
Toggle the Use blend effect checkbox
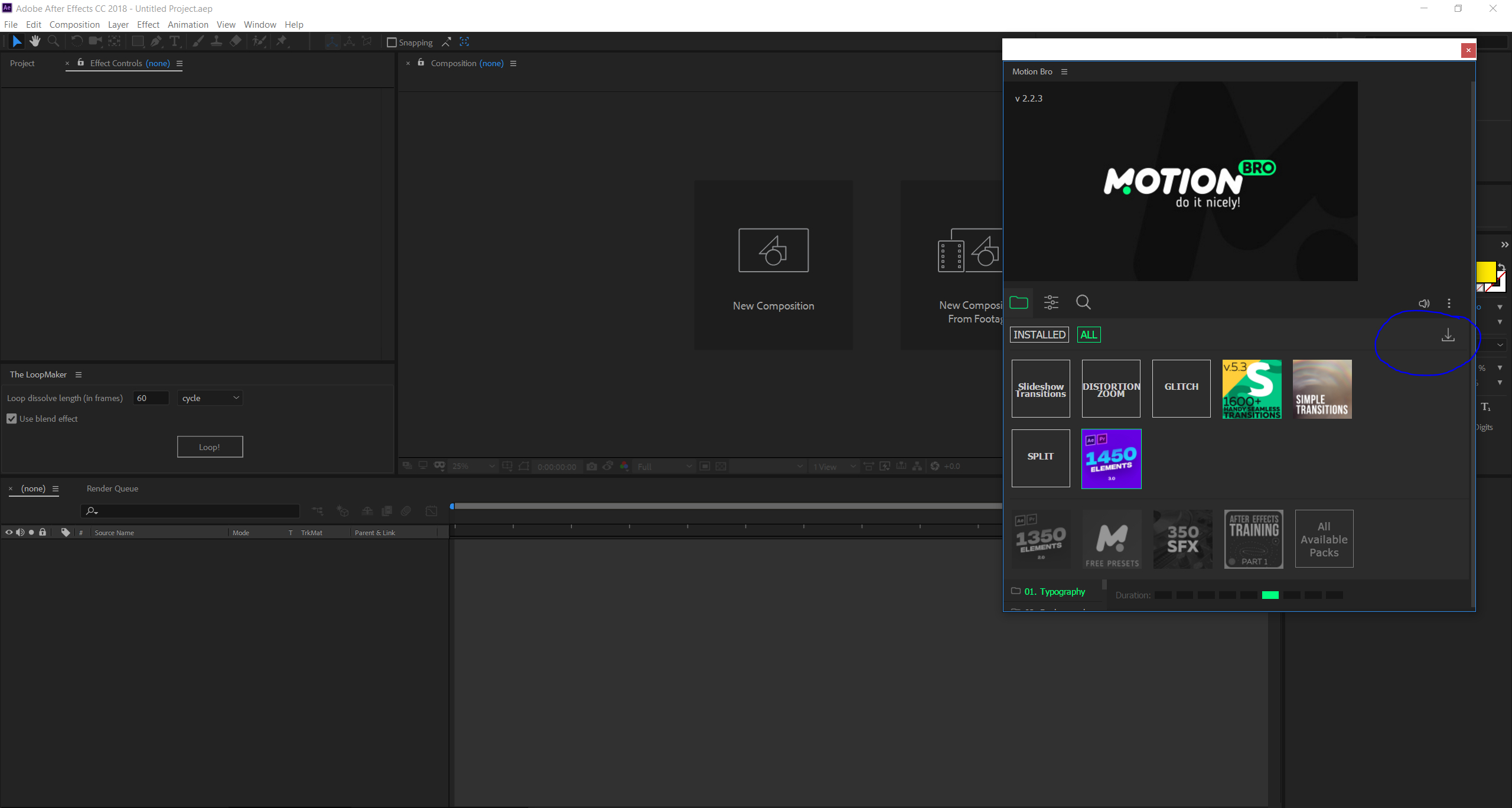pos(12,419)
